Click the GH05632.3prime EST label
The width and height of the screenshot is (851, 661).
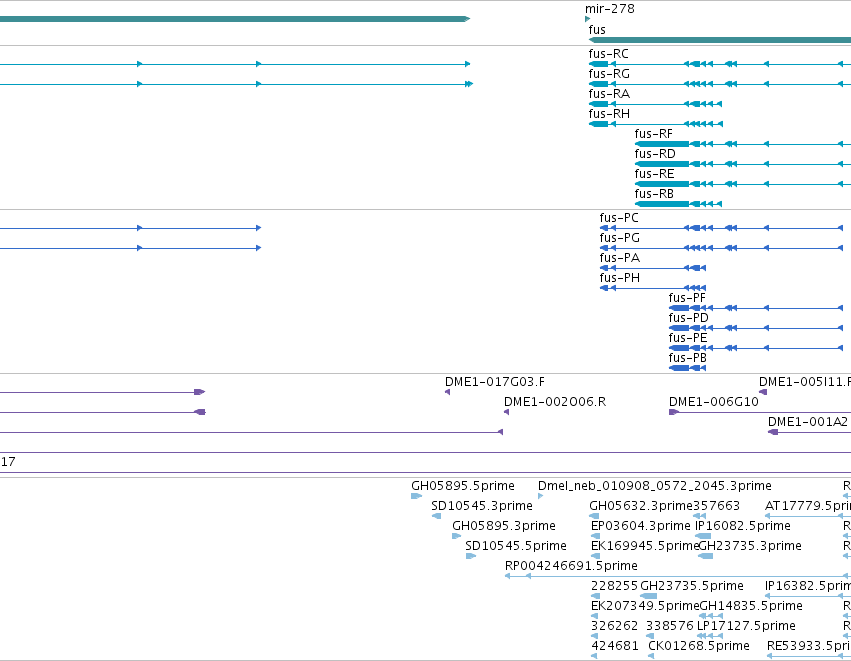[641, 506]
